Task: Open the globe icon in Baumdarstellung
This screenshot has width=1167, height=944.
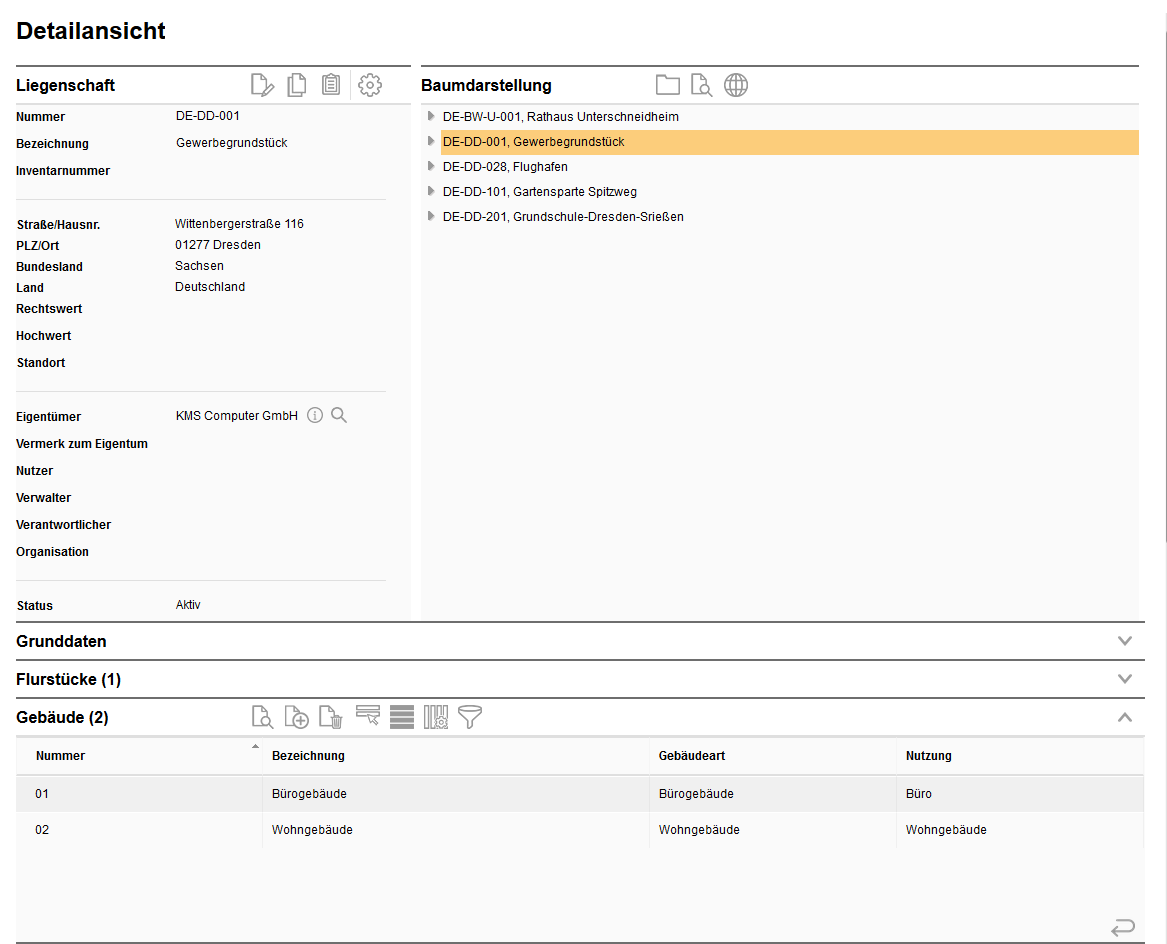Action: tap(736, 86)
